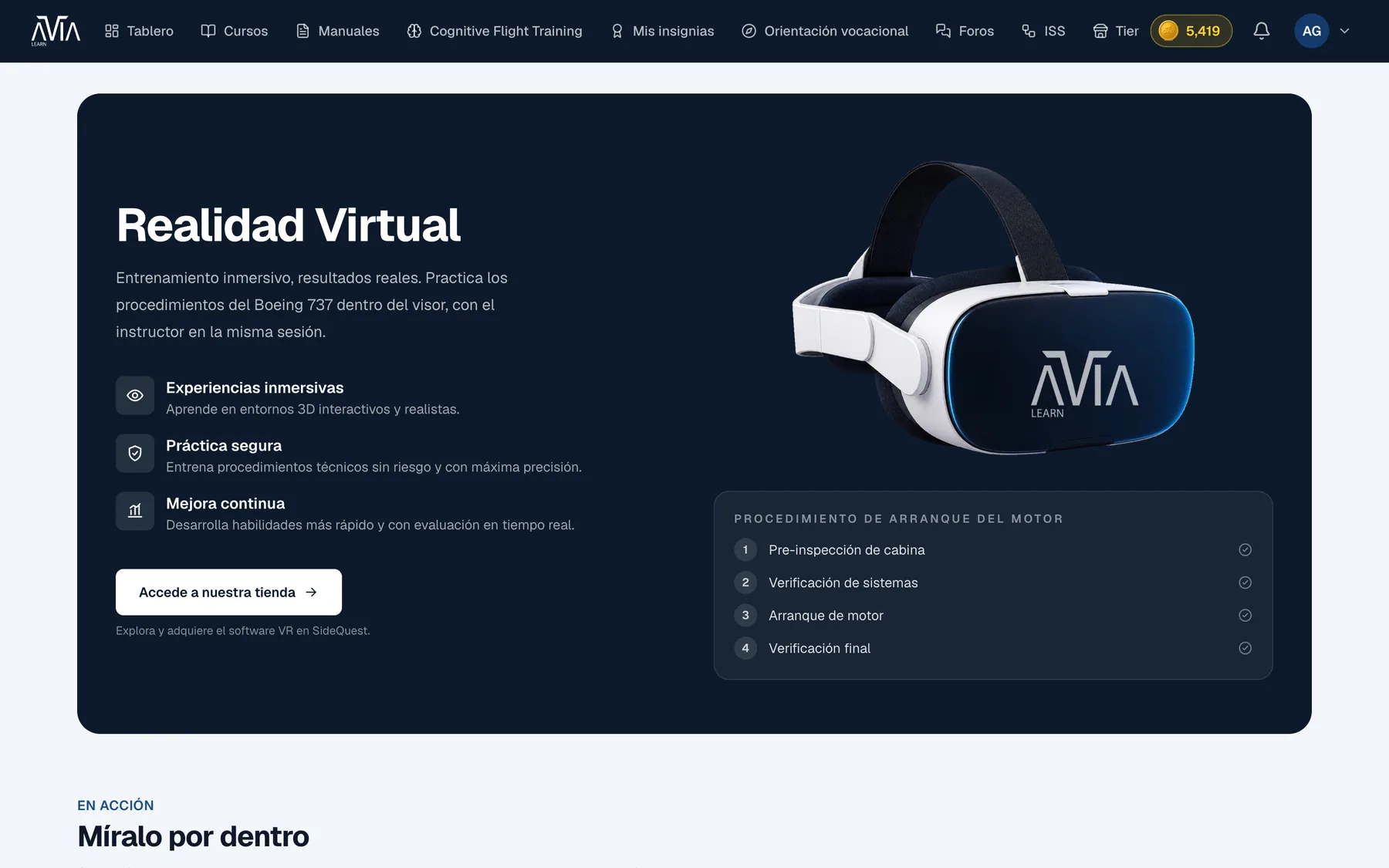Click check icon for Verificación final
Viewport: 1389px width, 868px height.
coord(1245,648)
